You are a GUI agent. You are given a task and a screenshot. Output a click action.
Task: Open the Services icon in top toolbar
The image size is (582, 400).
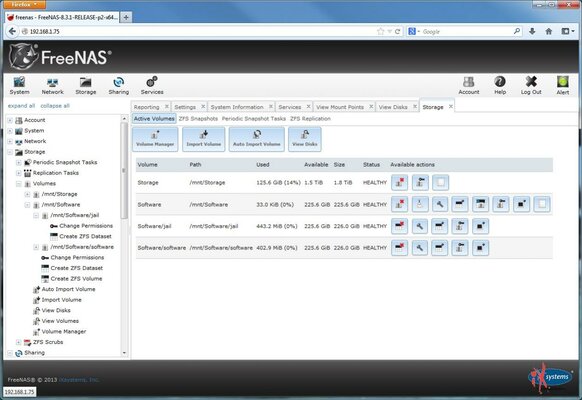(x=152, y=86)
